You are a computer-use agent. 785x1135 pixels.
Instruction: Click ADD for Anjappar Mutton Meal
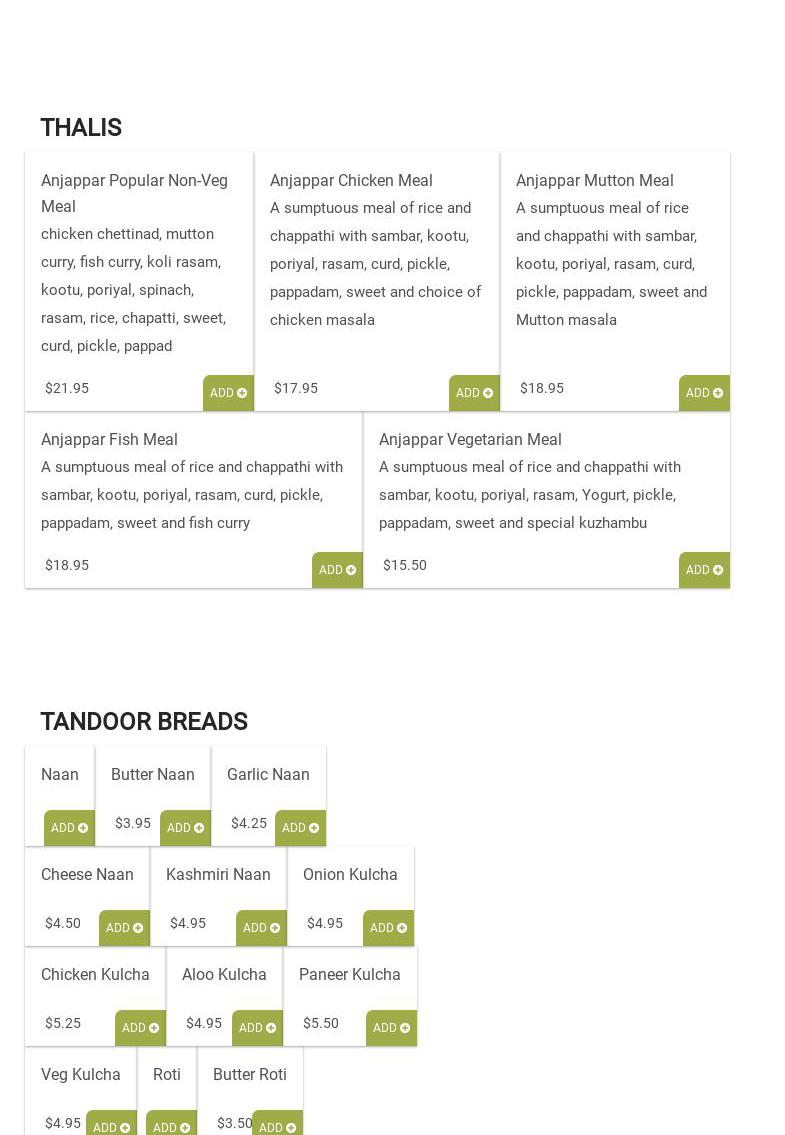tap(704, 393)
